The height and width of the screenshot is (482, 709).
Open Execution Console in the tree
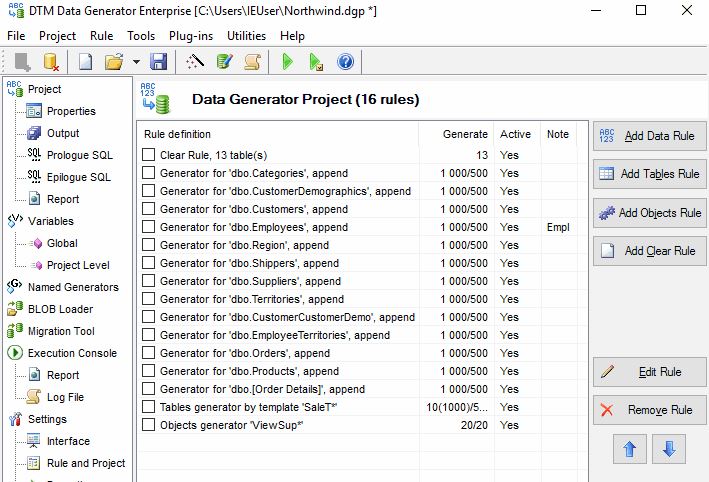[x=72, y=353]
